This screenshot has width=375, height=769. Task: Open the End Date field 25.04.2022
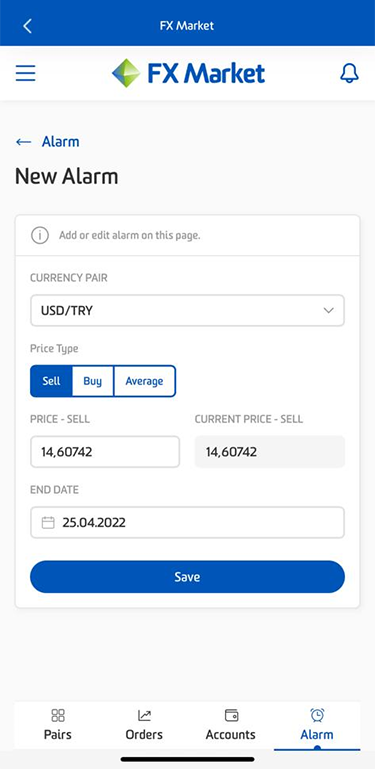pyautogui.click(x=187, y=522)
